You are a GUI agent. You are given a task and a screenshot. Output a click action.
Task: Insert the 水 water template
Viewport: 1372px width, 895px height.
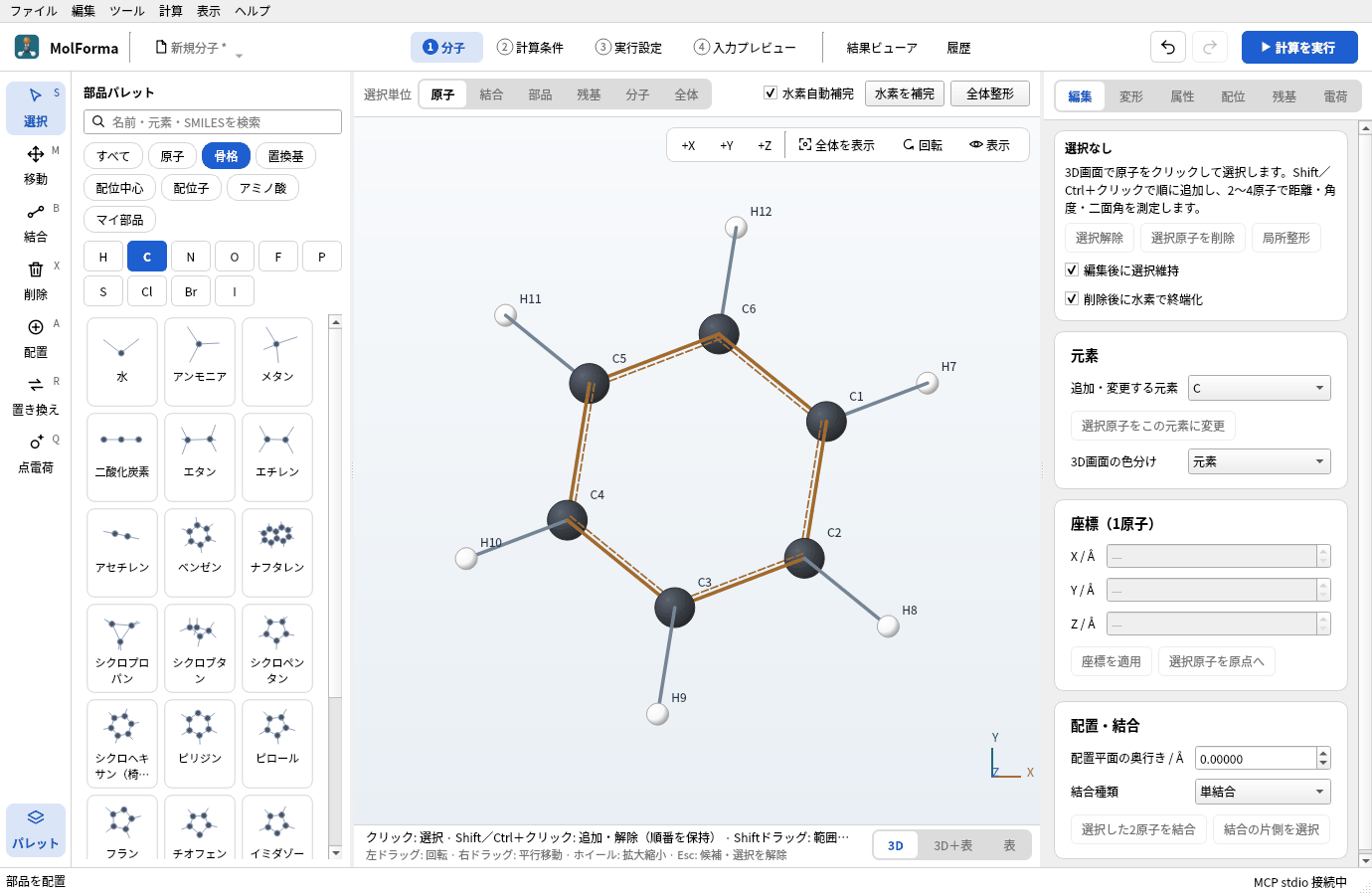point(122,362)
